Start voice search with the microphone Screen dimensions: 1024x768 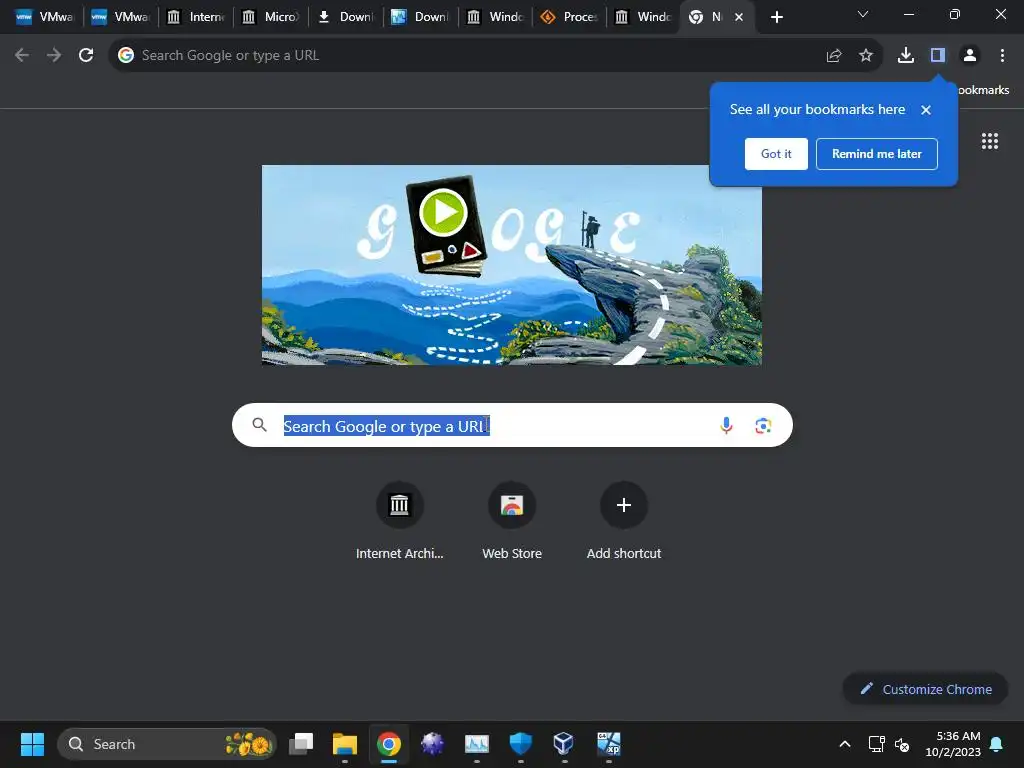(x=726, y=426)
